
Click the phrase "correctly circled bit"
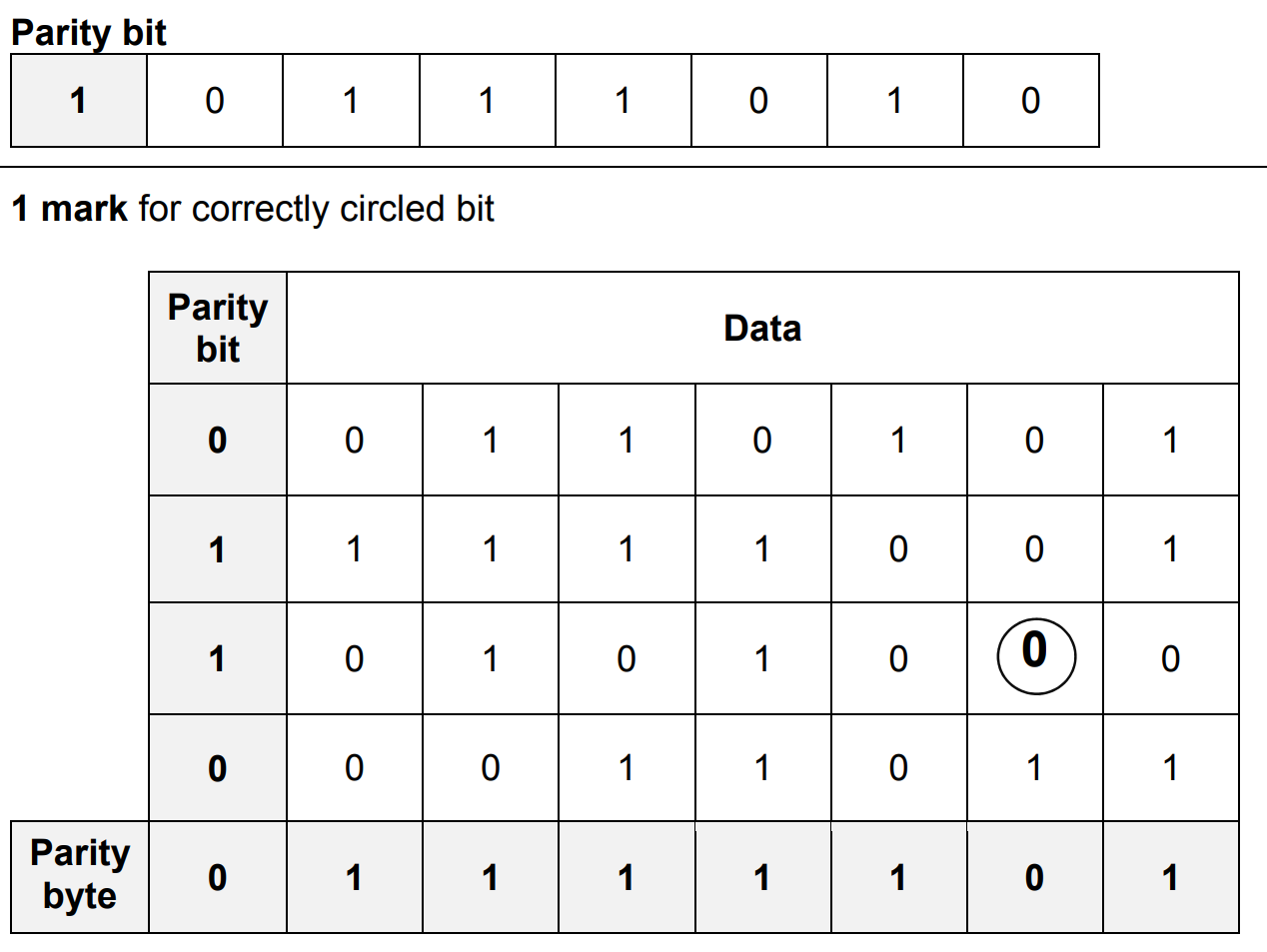[x=343, y=209]
